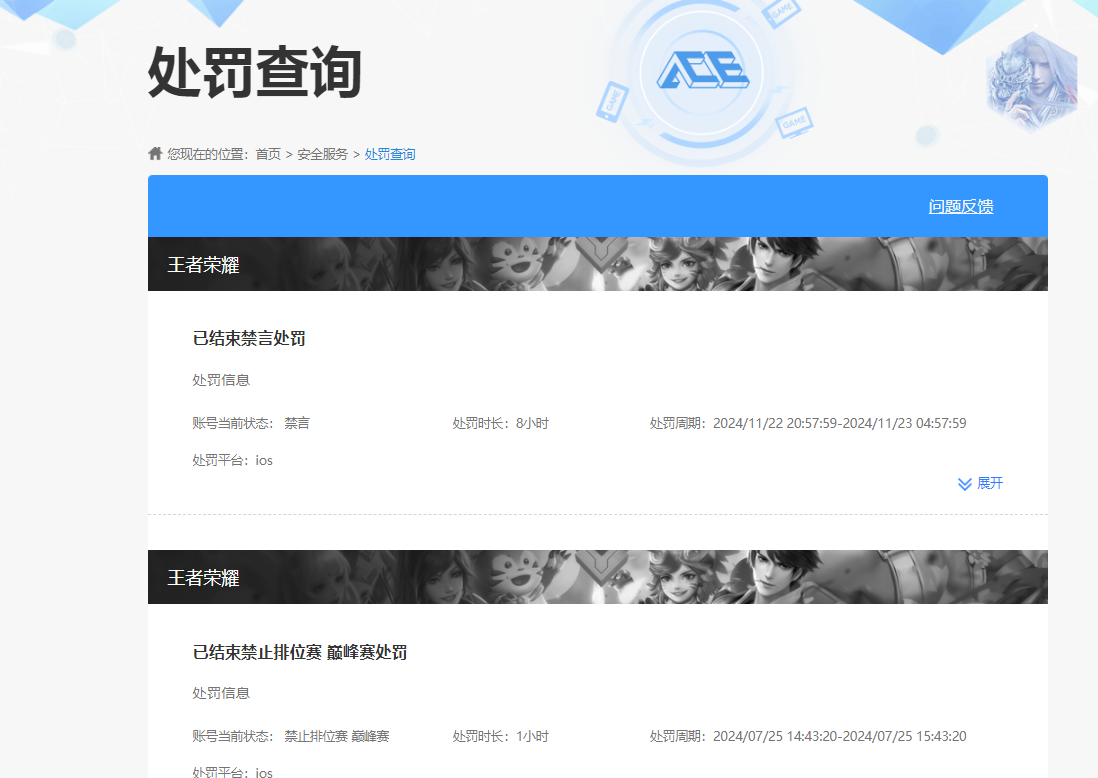Click 处罚时长: 1小时 text

(501, 736)
